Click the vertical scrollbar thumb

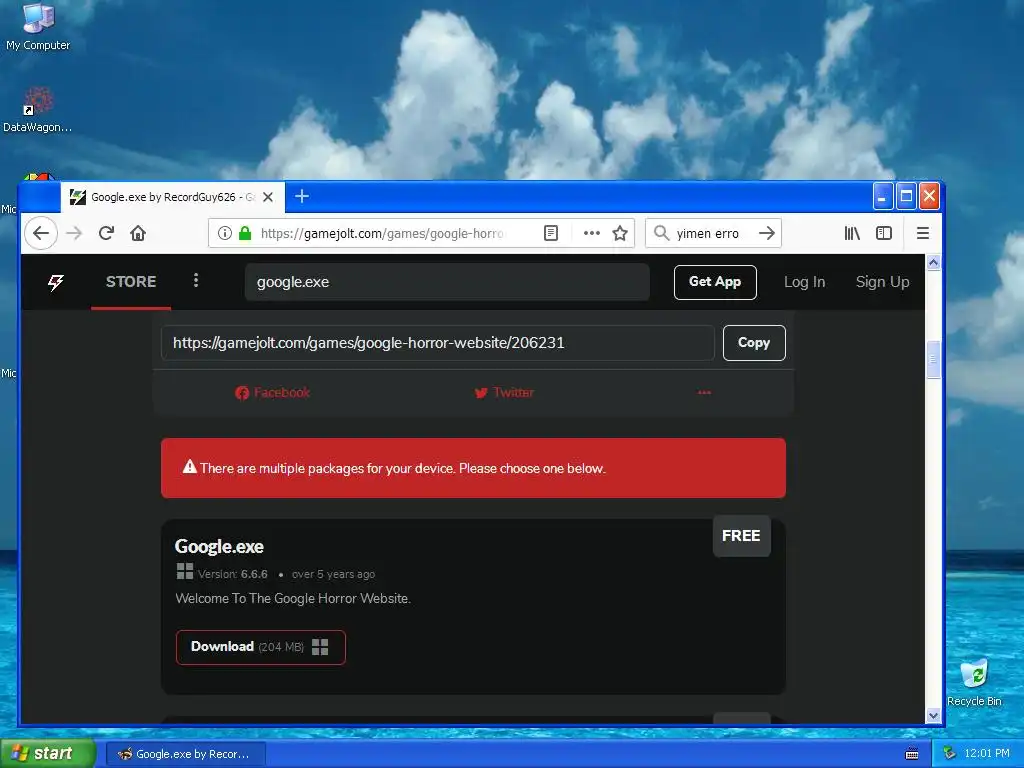(x=933, y=359)
